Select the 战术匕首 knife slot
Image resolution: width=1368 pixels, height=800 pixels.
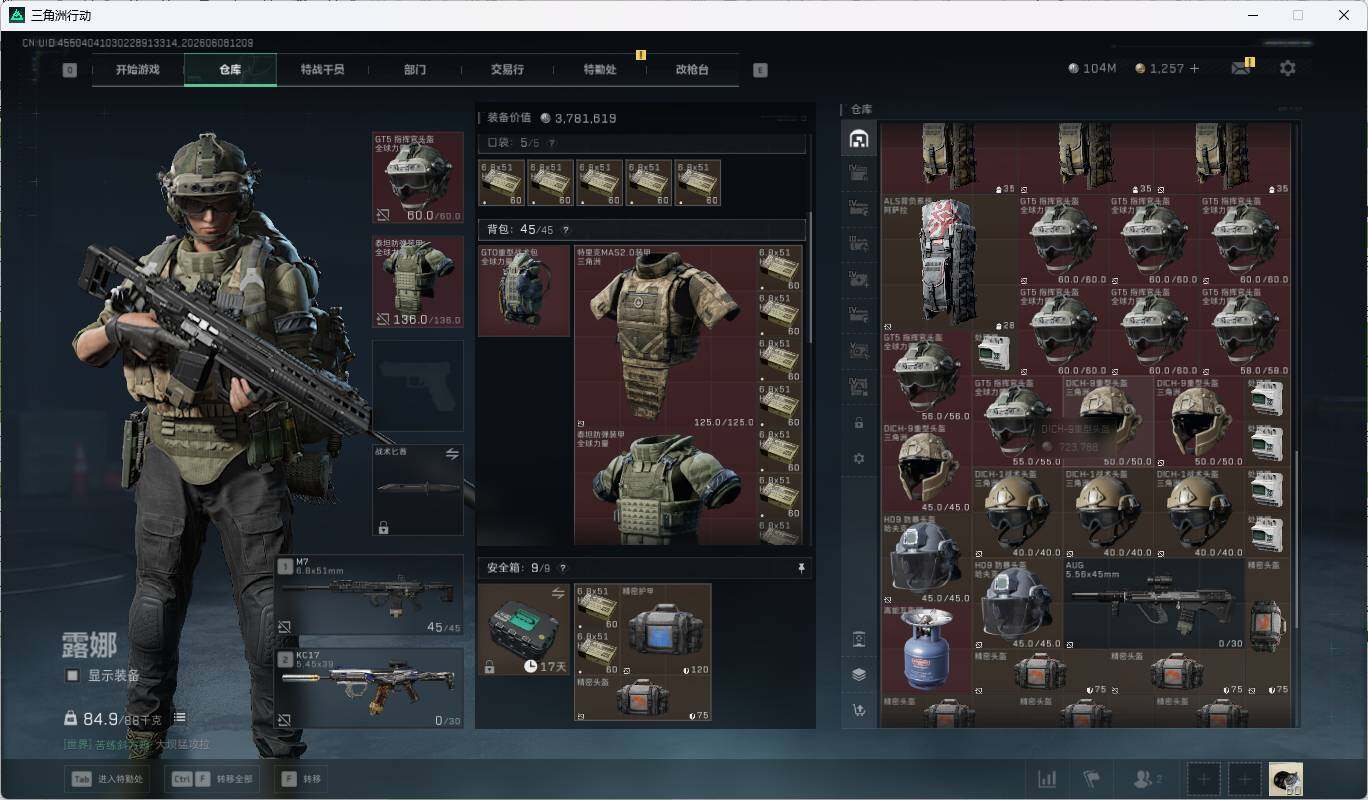[418, 490]
